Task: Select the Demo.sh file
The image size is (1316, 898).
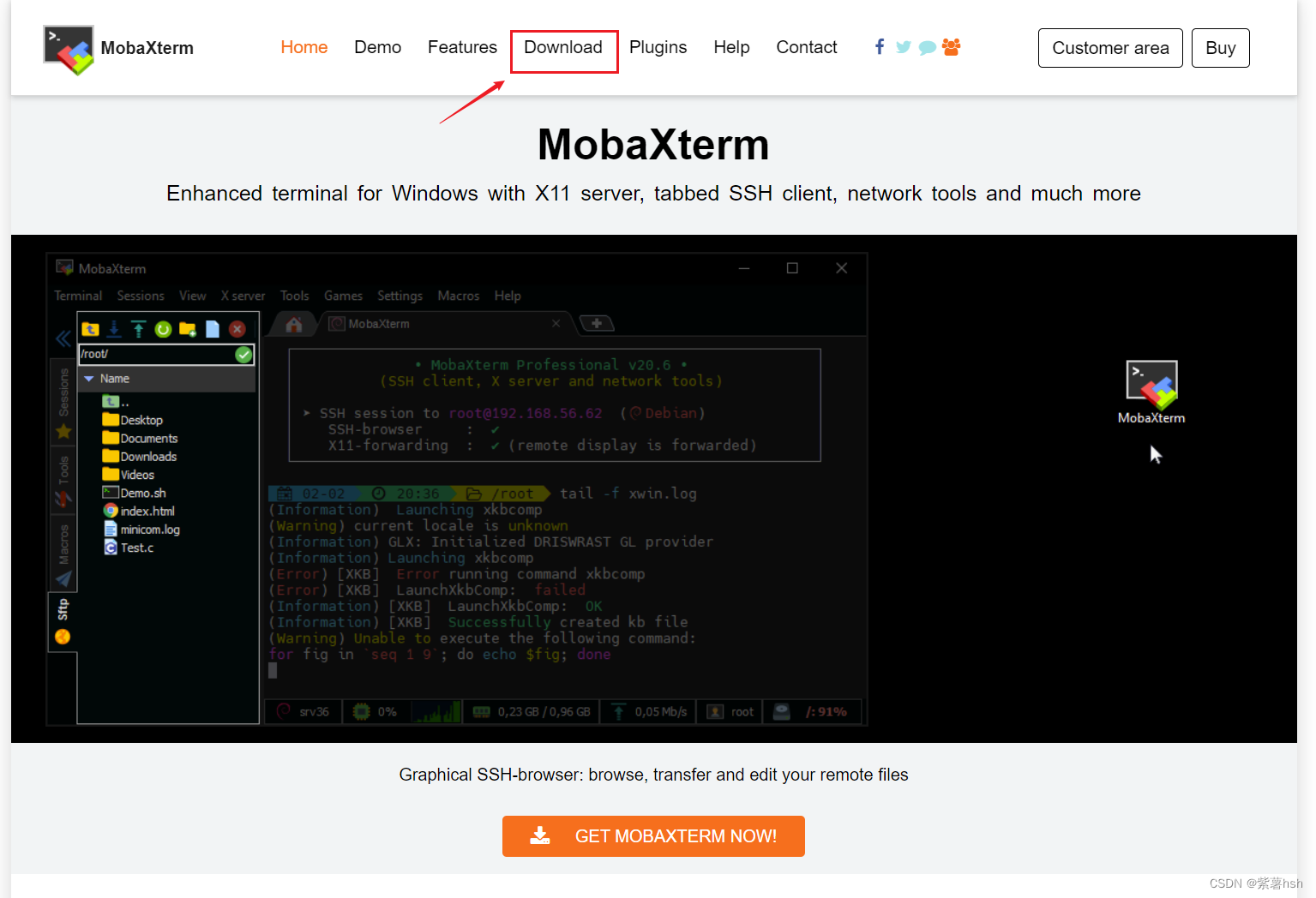Action: pyautogui.click(x=134, y=493)
